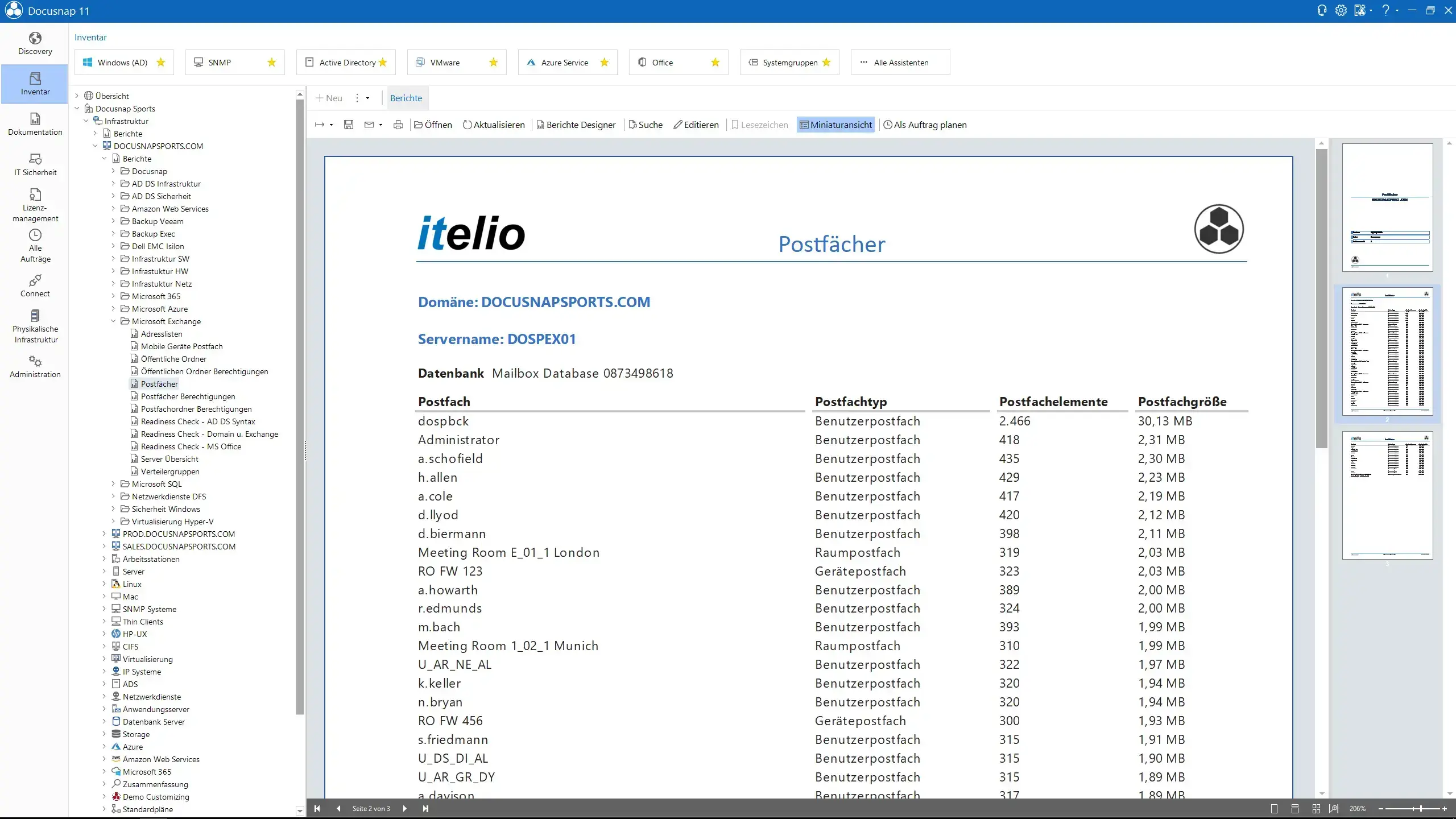The width and height of the screenshot is (1456, 819).
Task: Select page 1 thumbnail
Action: [x=1387, y=208]
